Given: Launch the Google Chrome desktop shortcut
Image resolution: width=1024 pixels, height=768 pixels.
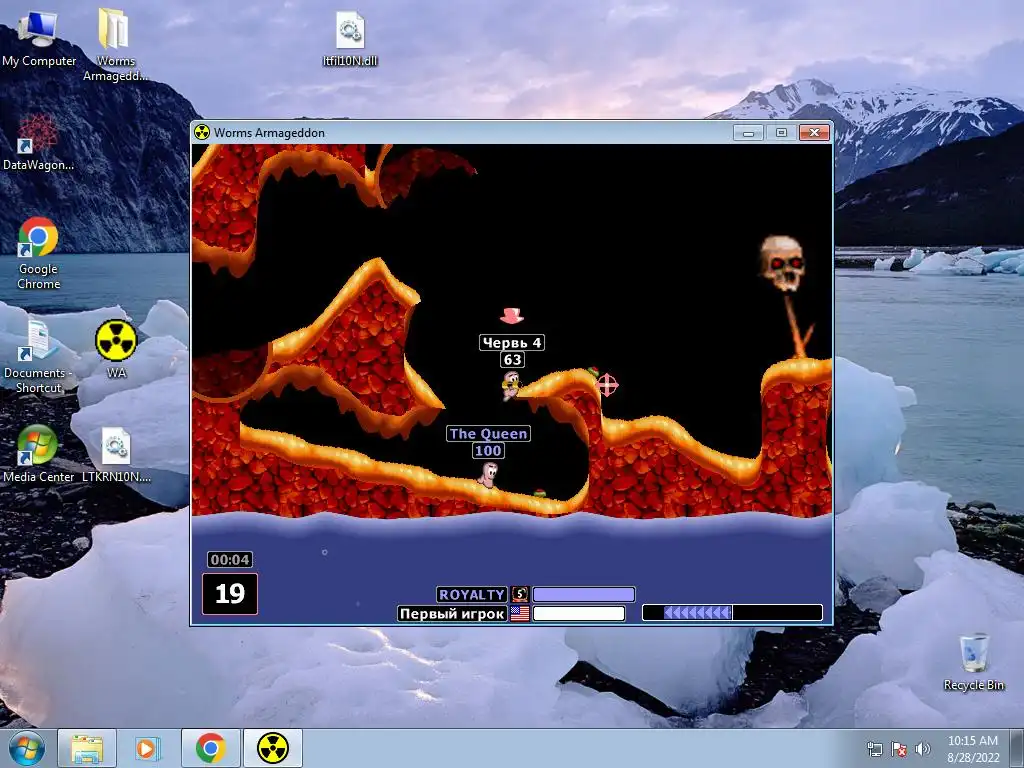Looking at the screenshot, I should [38, 253].
